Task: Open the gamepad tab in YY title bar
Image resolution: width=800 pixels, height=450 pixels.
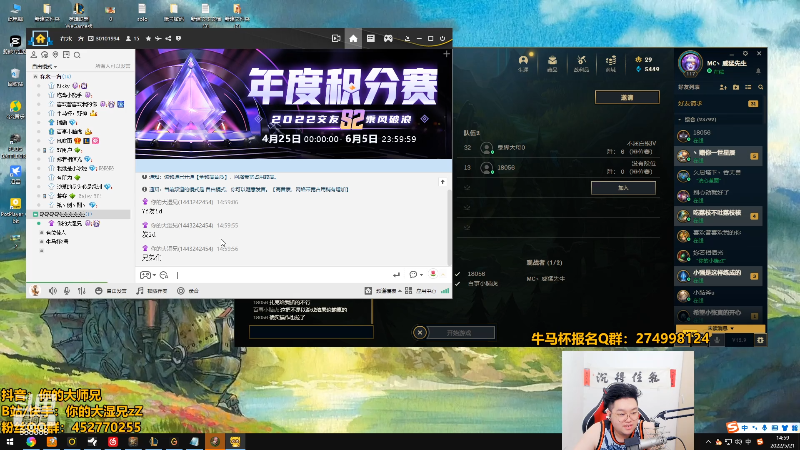Action: point(388,38)
